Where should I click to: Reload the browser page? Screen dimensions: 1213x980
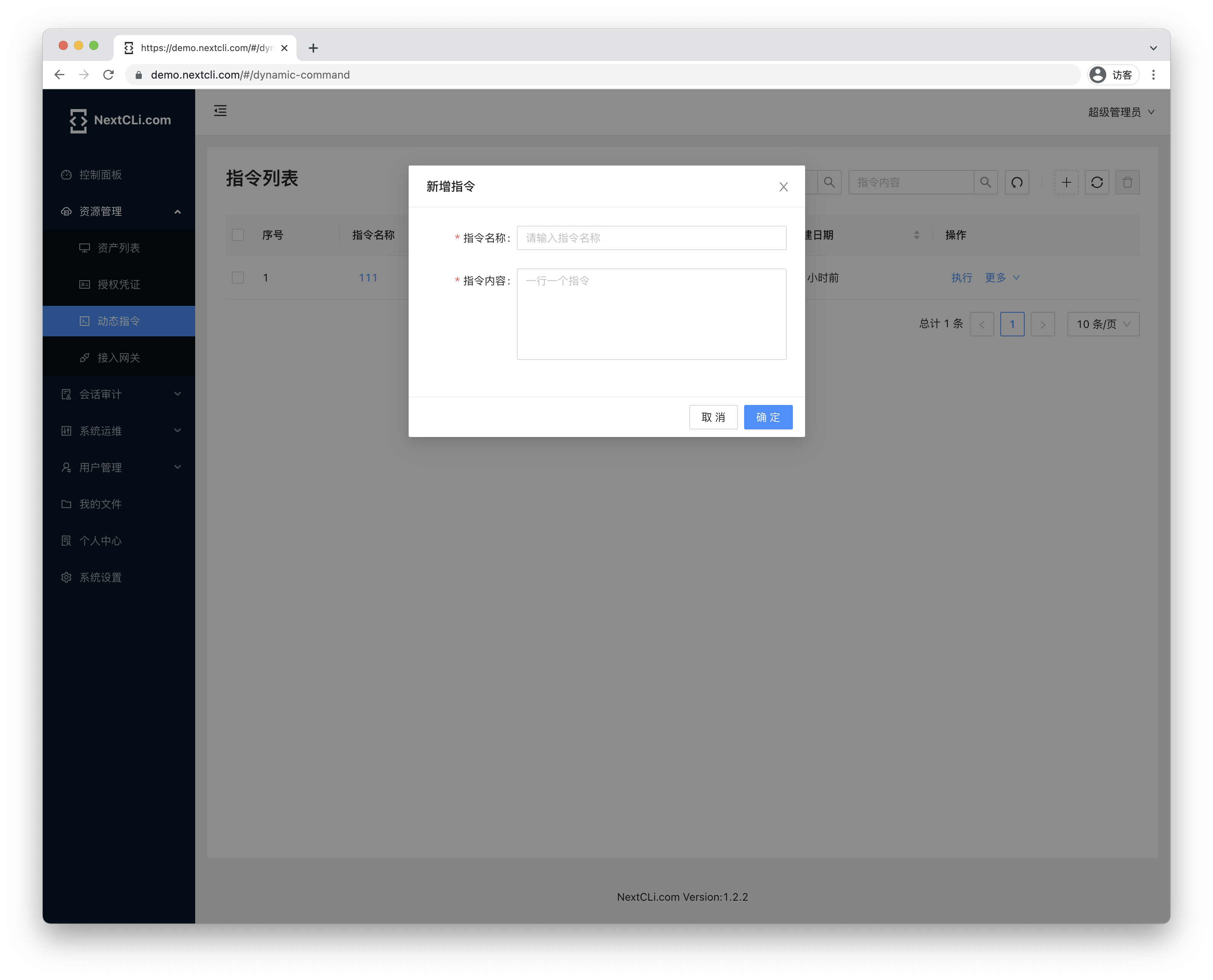pos(108,74)
